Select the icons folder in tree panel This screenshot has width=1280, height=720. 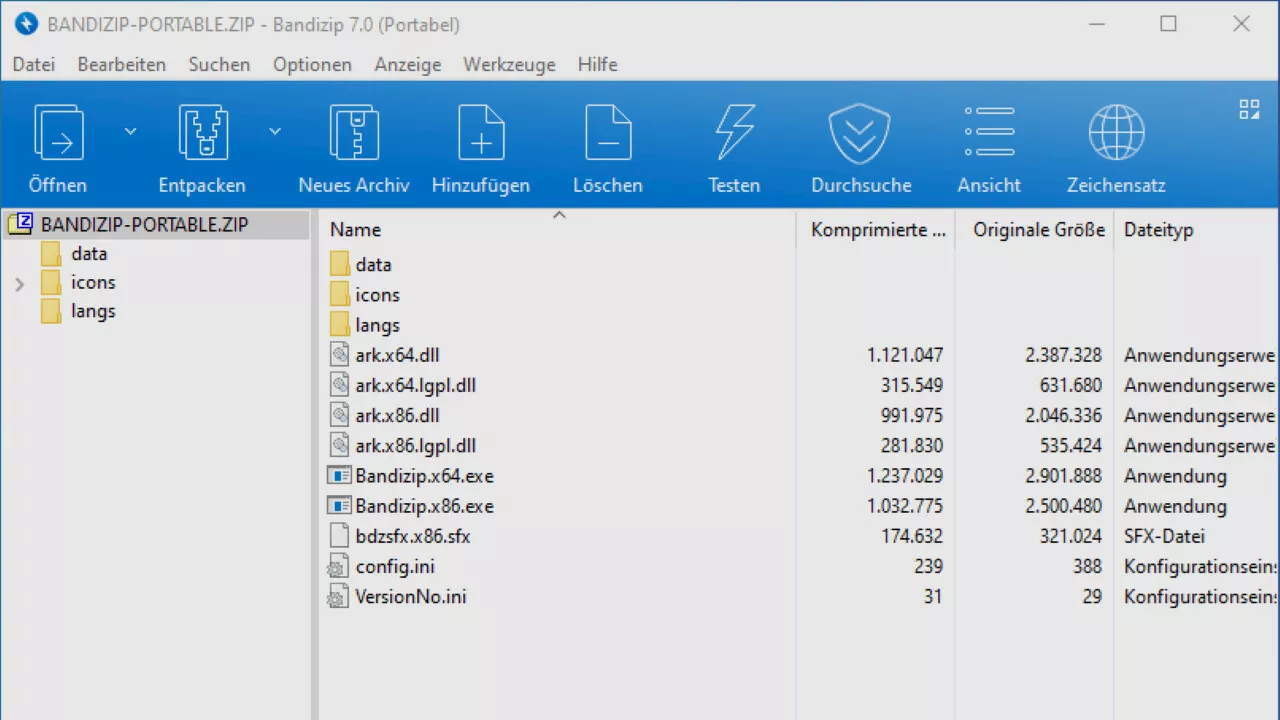pyautogui.click(x=93, y=282)
